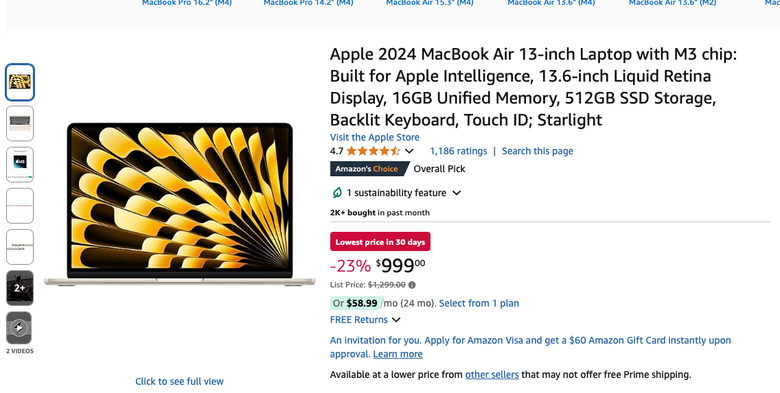
Task: Click Search this page link
Action: pos(537,151)
